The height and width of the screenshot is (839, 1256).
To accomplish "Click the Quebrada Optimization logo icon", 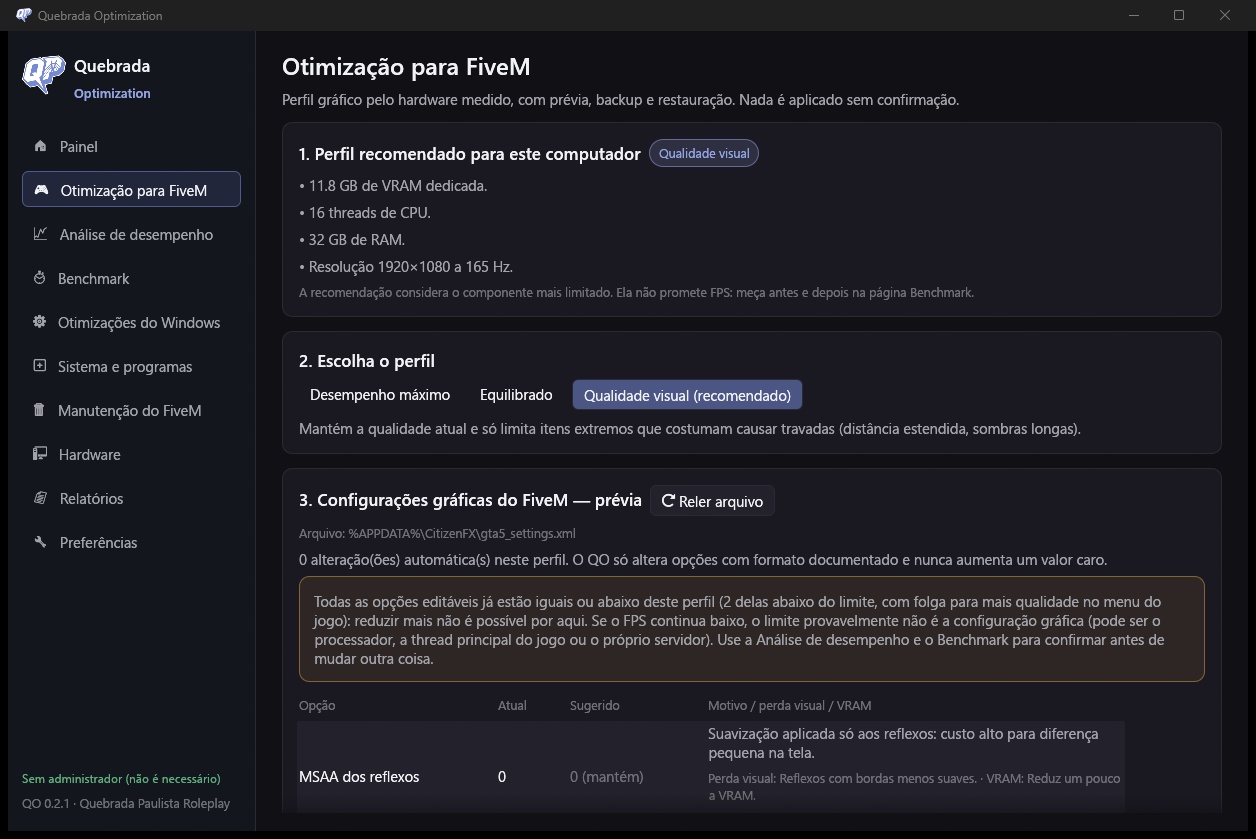I will pos(44,76).
